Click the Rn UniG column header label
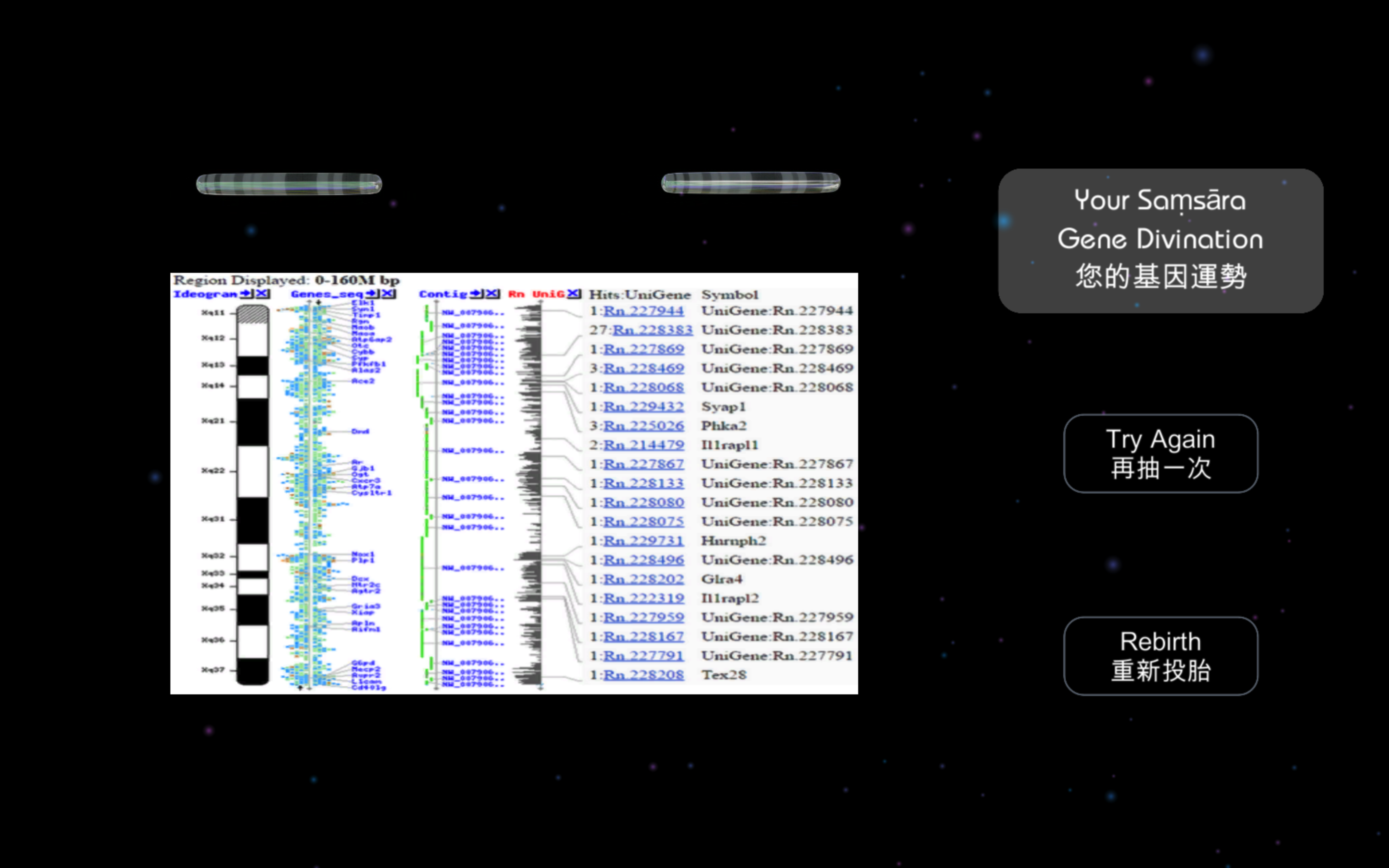1389x868 pixels. (x=536, y=294)
